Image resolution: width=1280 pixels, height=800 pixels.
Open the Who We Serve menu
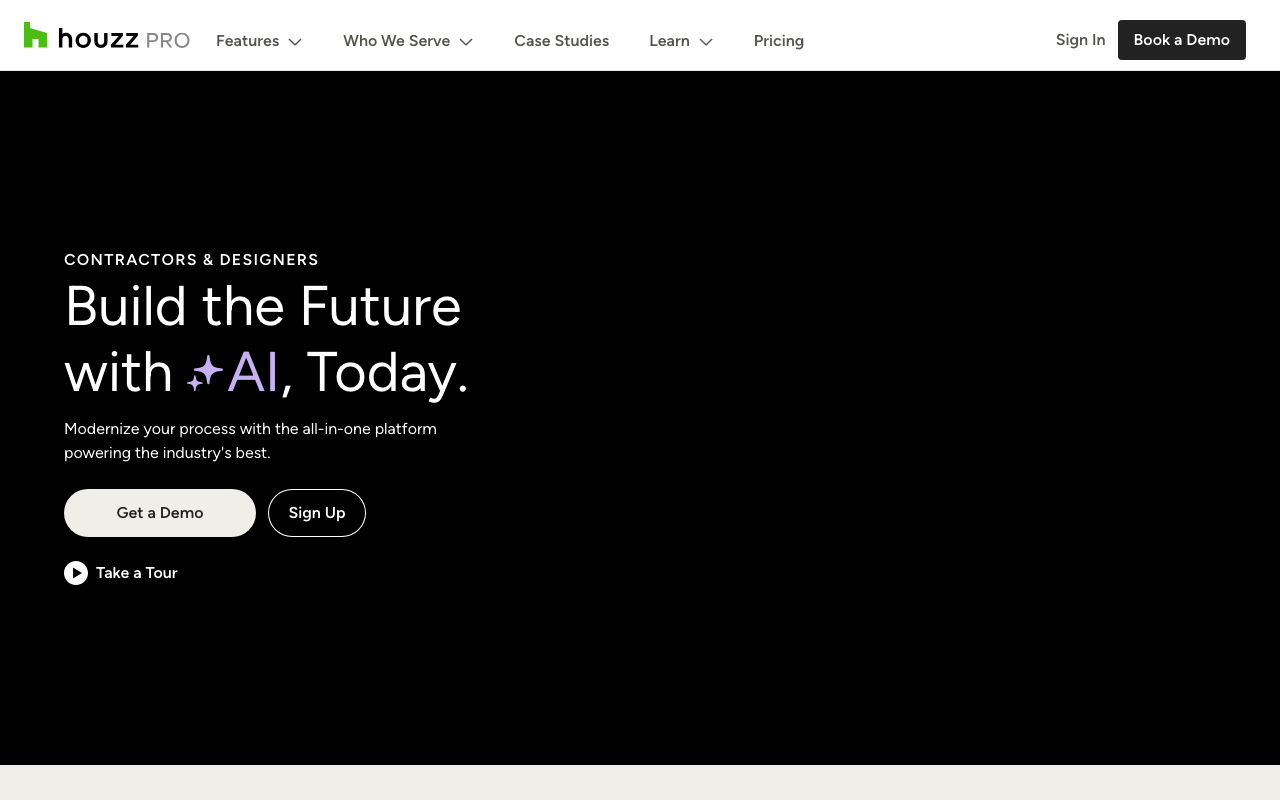coord(397,41)
